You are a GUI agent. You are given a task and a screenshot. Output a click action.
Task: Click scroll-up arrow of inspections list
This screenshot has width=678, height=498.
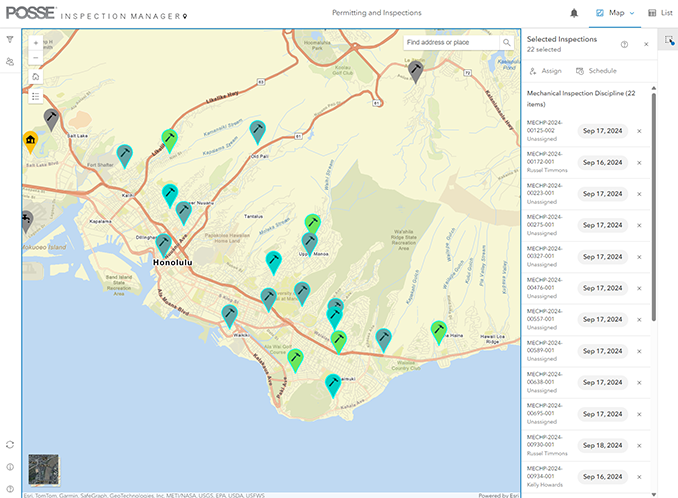click(654, 88)
